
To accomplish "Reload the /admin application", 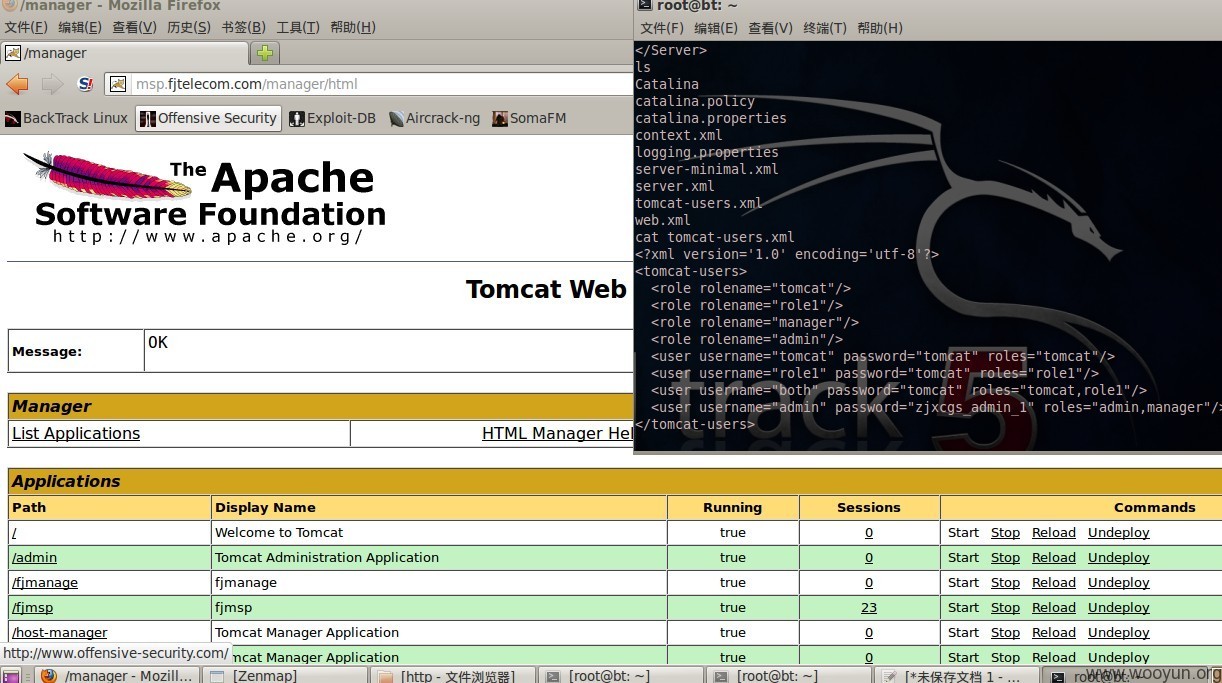I will (x=1054, y=558).
